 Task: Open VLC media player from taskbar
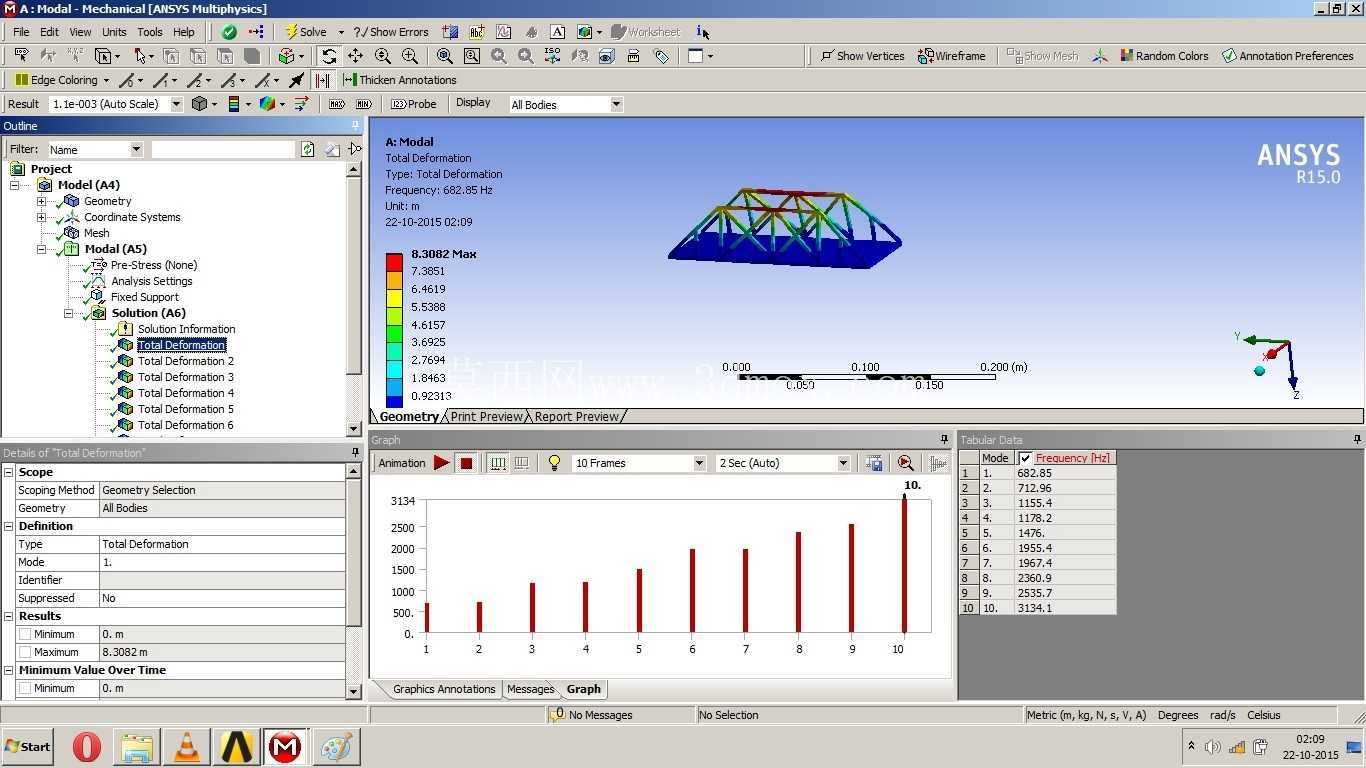pos(186,747)
